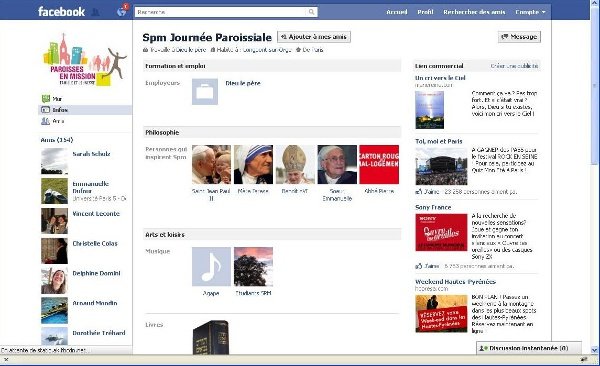Screen dimensions: 600x366
Task: Open Dieu le père employer link
Action: 243,83
